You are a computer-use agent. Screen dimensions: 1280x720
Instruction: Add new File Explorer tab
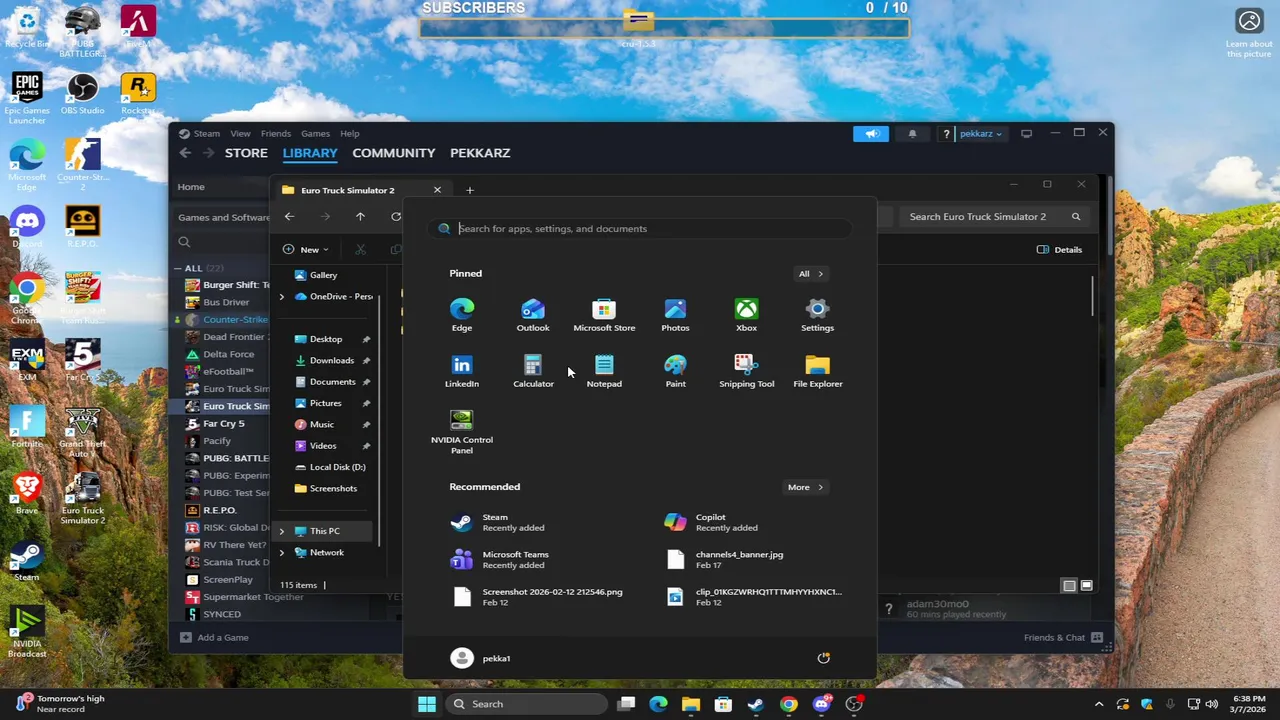click(469, 190)
